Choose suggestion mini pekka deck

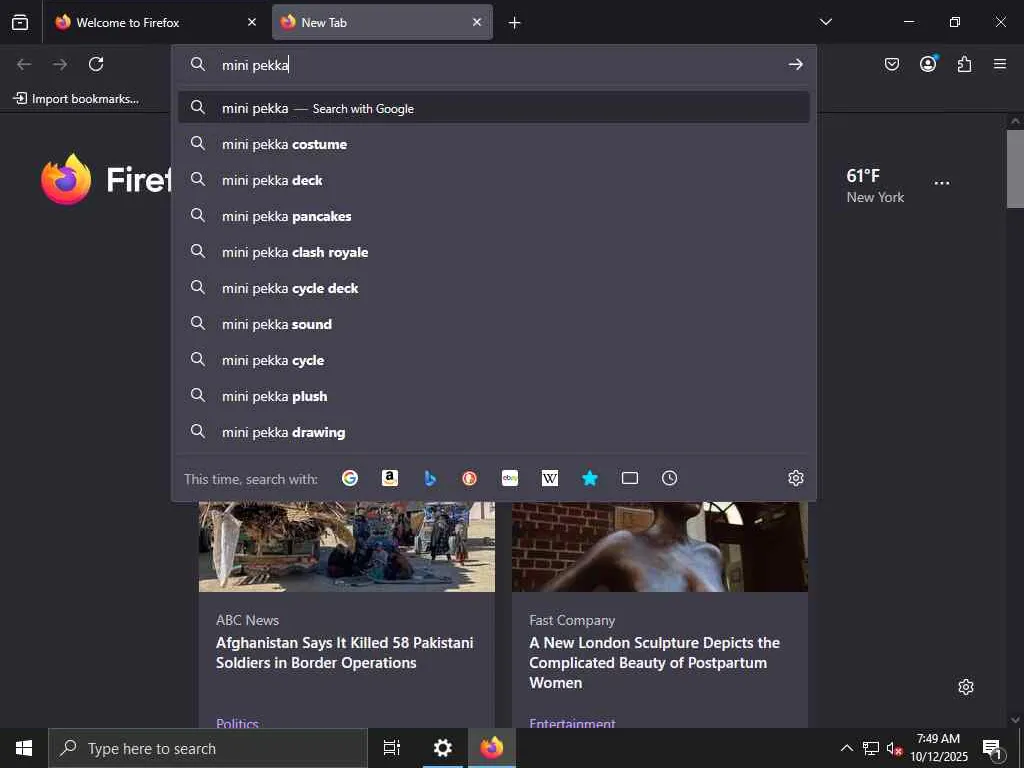494,180
